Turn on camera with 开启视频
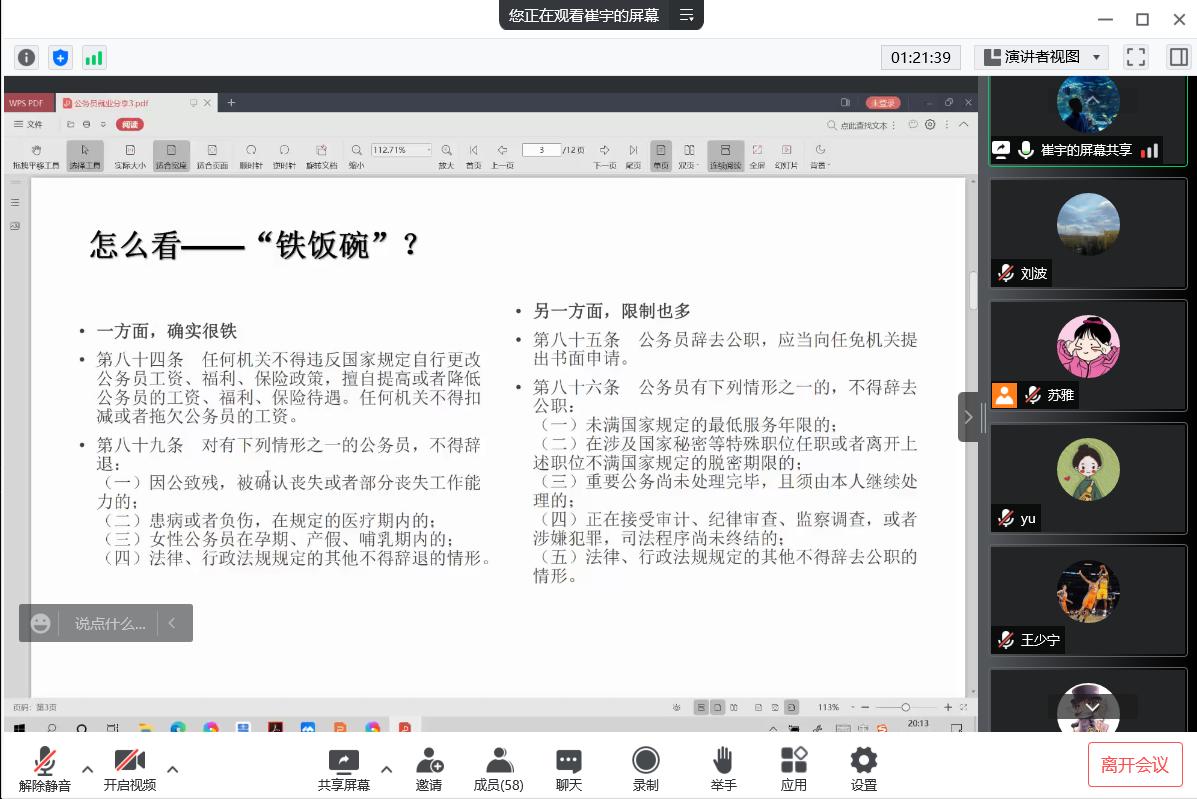 [x=130, y=768]
